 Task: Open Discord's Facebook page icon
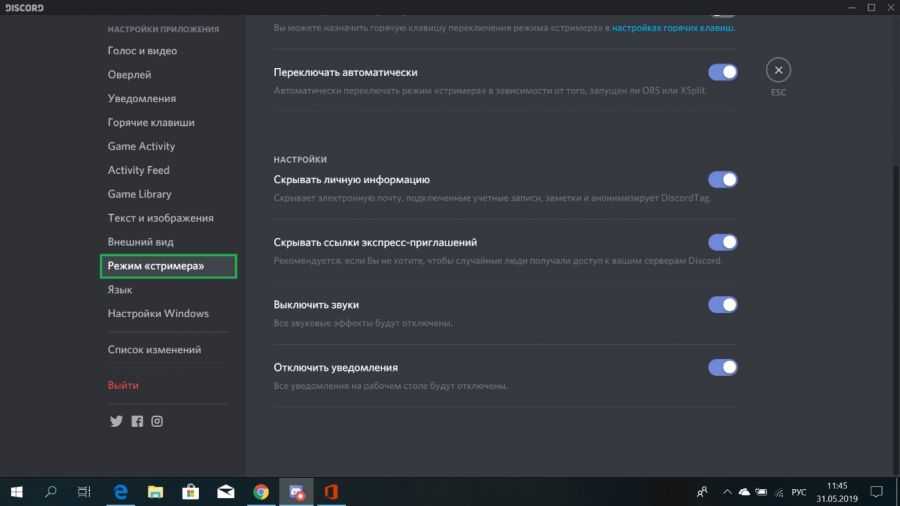(x=137, y=421)
